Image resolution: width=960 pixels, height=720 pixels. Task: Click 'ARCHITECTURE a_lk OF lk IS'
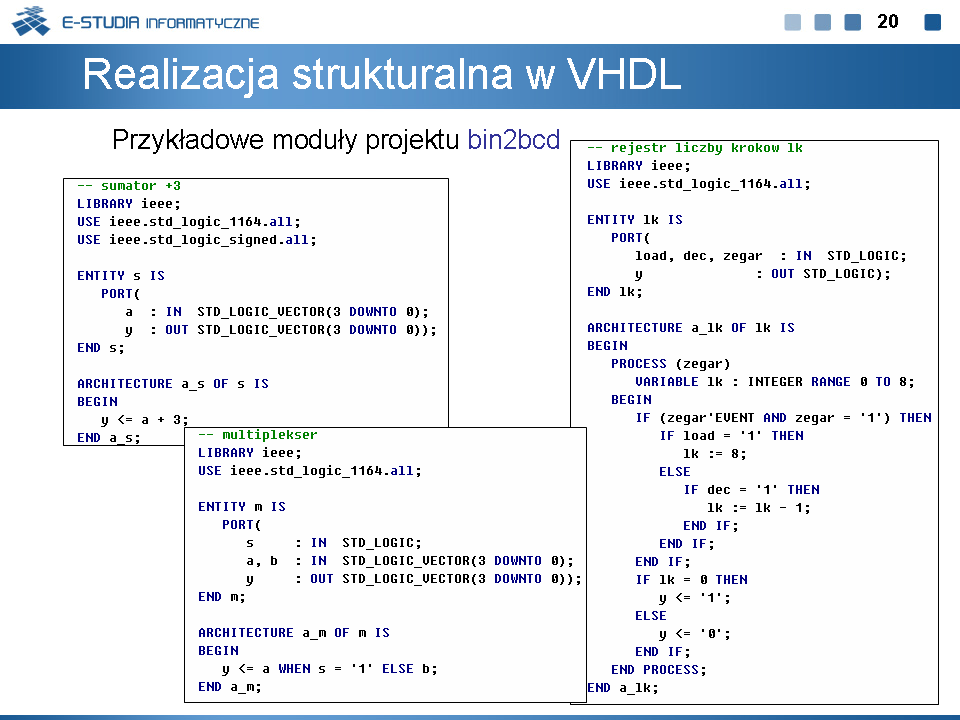[x=691, y=328]
